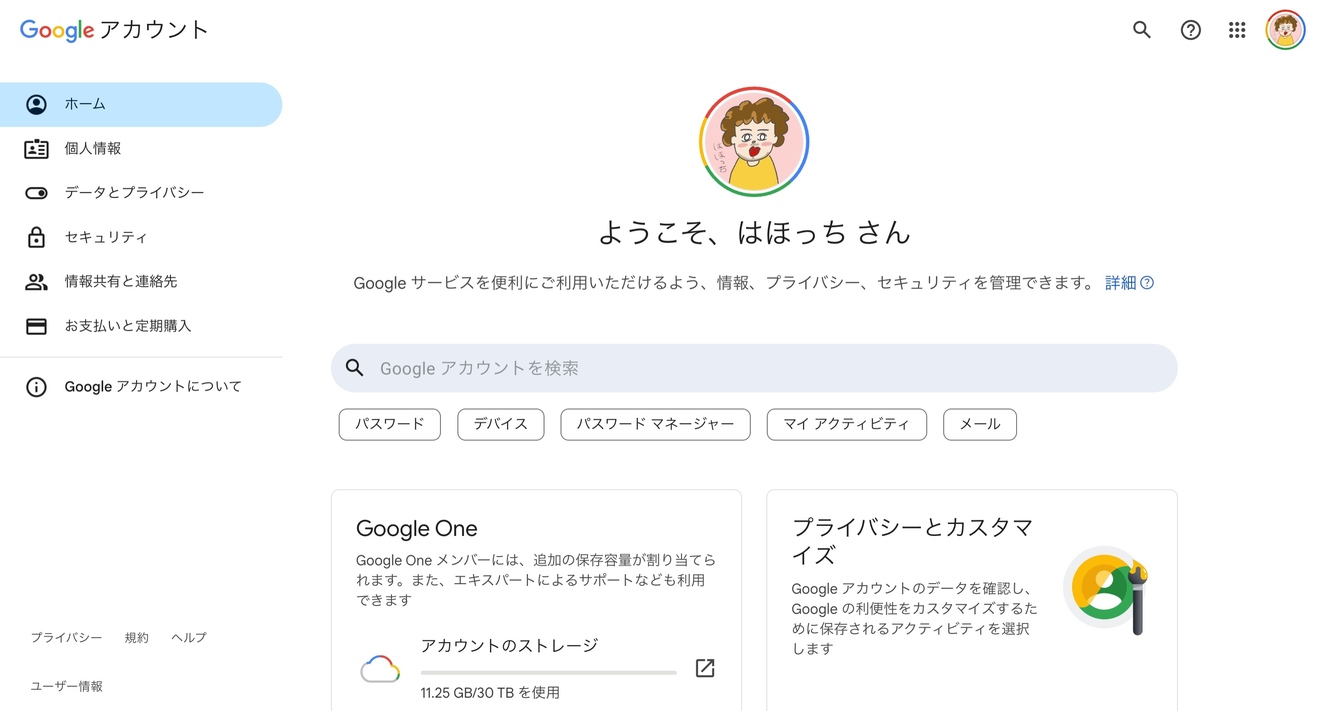Click the large profile picture to change it
The height and width of the screenshot is (711, 1320).
tap(754, 141)
